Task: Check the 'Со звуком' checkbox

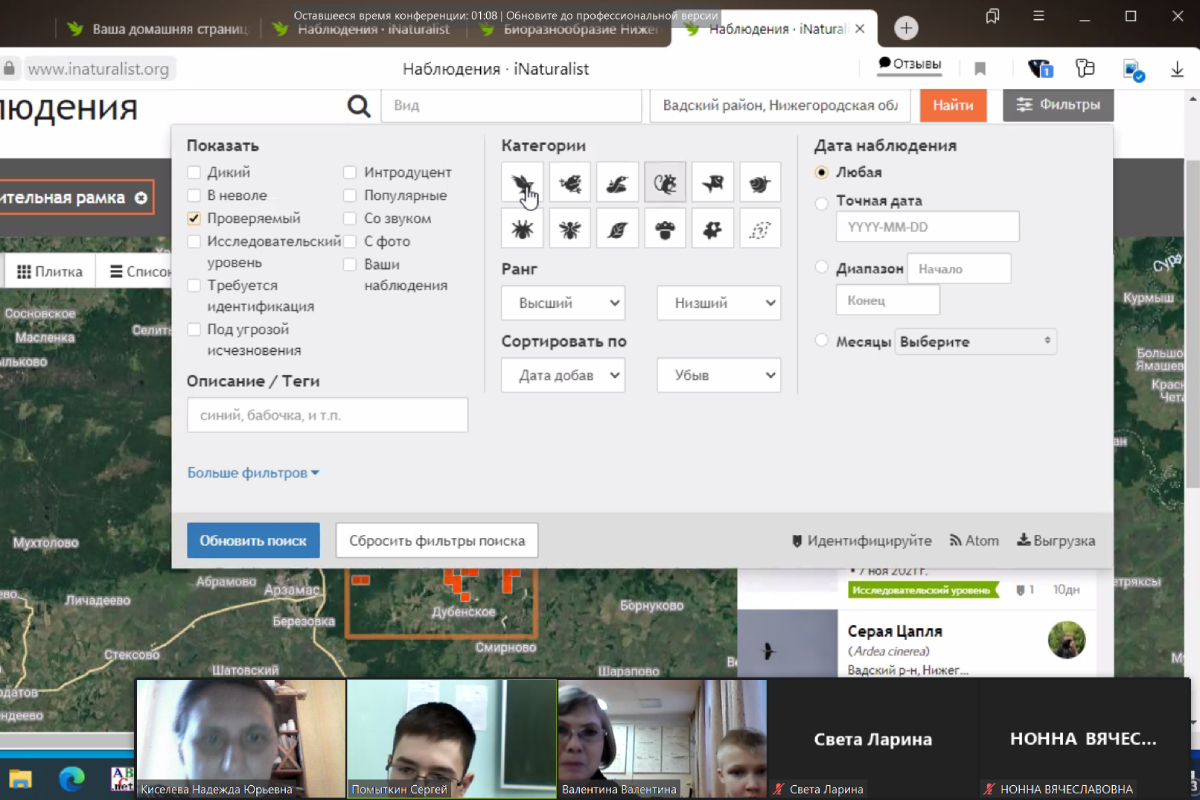Action: point(350,218)
